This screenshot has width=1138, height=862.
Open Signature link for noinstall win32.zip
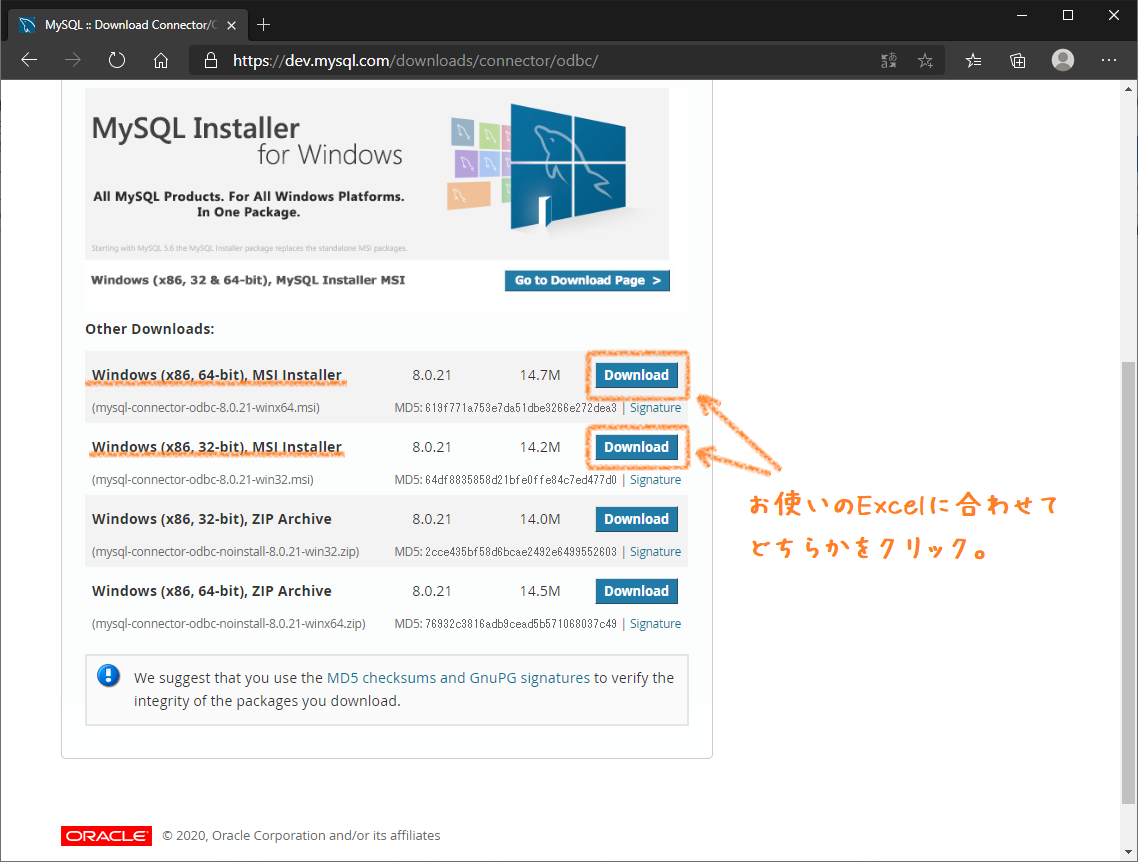(x=655, y=551)
